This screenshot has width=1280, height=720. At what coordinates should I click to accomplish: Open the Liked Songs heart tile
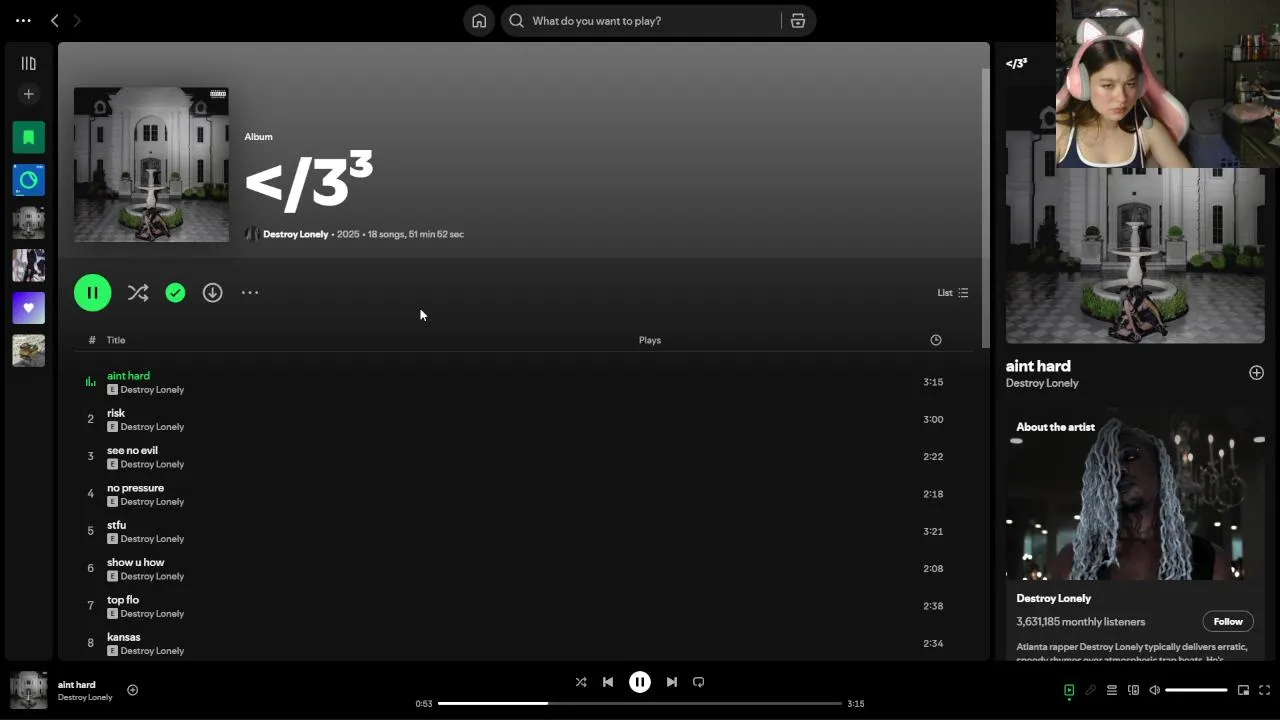(x=28, y=308)
